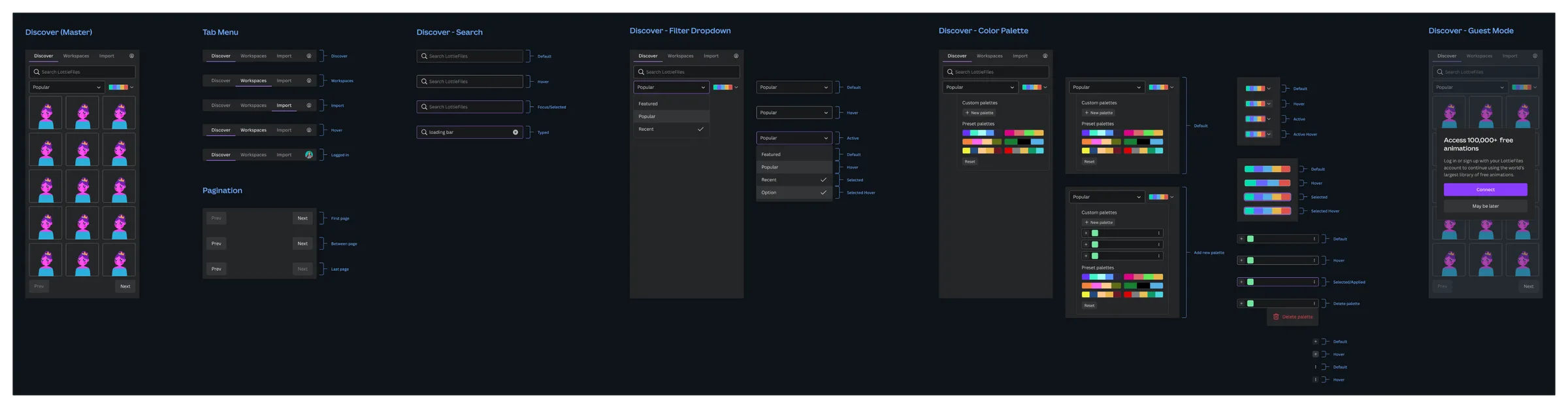
Task: Select Popular option labeled Hover in dropdown states
Action: 794,167
